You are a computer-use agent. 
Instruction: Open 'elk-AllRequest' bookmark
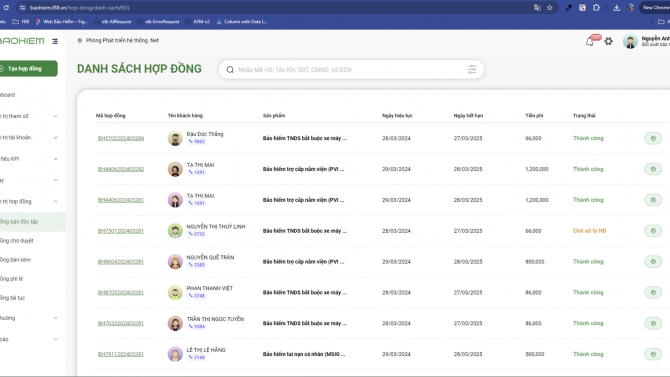pyautogui.click(x=113, y=21)
